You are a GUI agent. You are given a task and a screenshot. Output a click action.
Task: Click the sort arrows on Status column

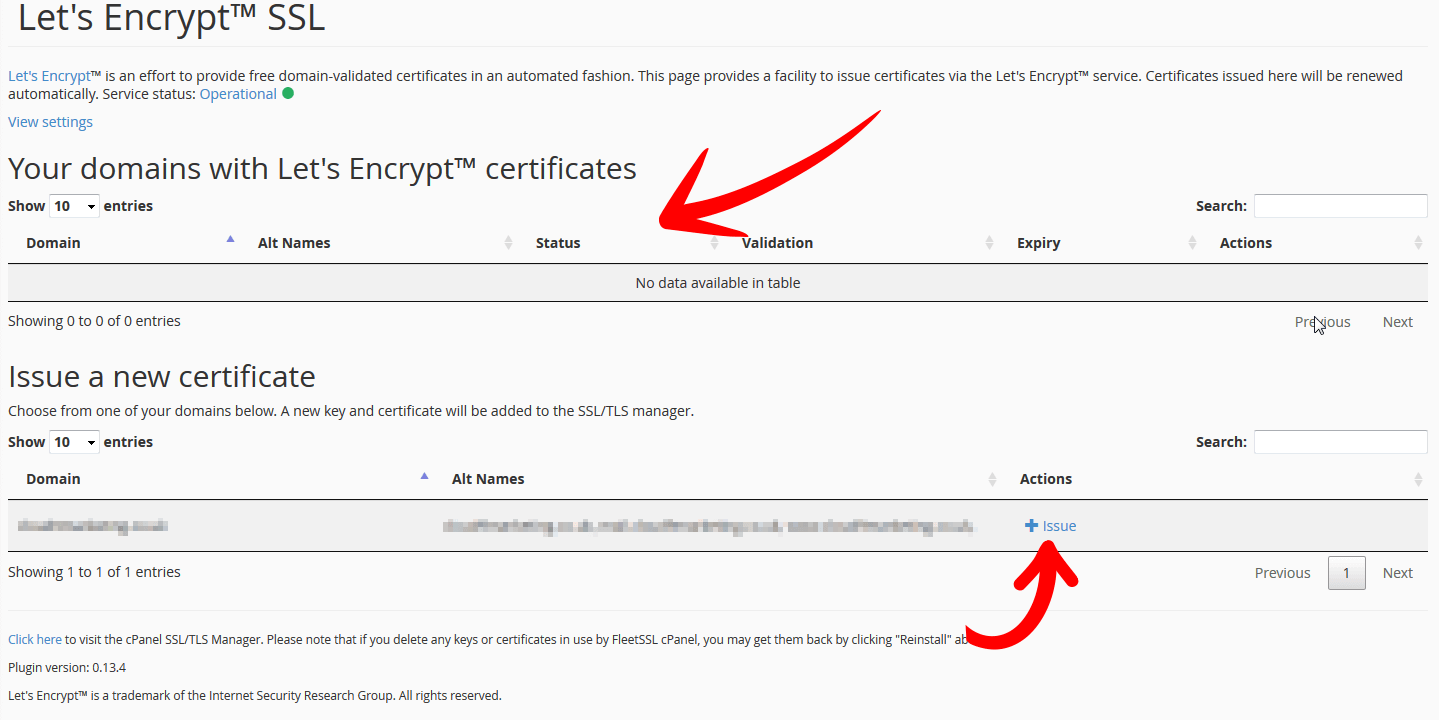tap(714, 242)
